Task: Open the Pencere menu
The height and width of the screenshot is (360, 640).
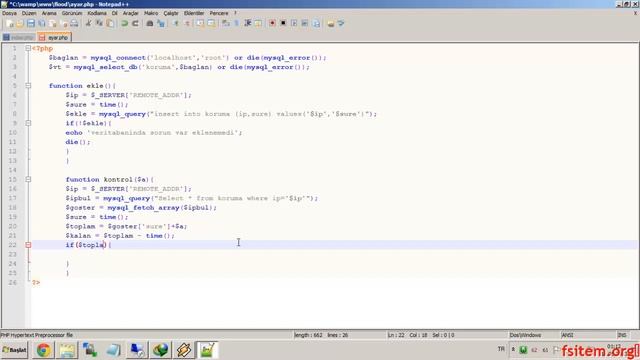Action: pyautogui.click(x=219, y=13)
